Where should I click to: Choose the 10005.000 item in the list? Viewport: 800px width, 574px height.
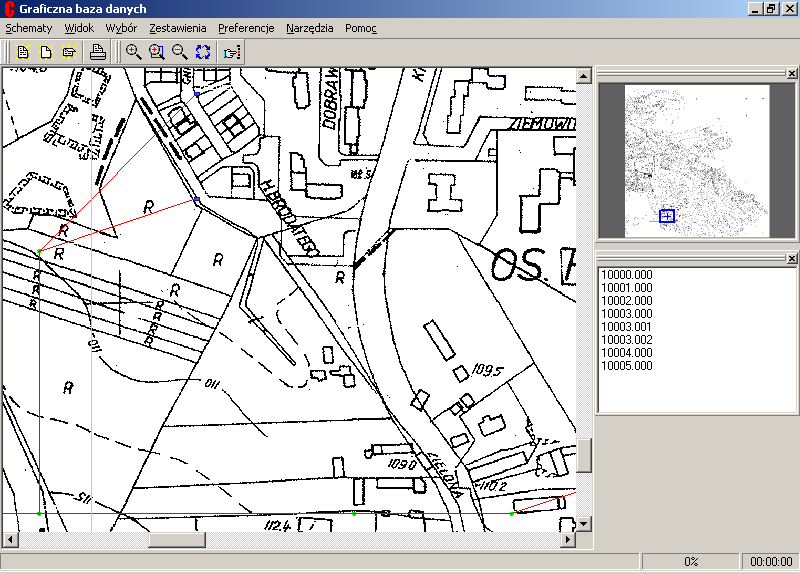click(x=626, y=366)
